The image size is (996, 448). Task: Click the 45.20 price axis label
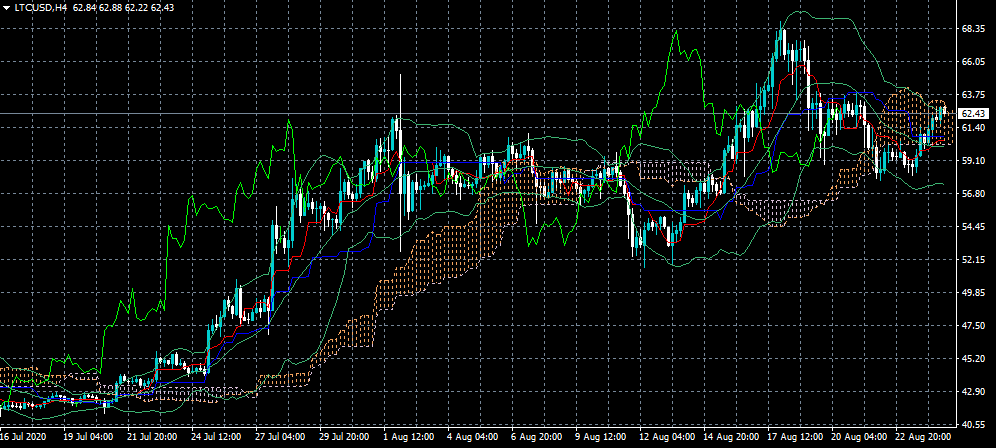coord(972,359)
